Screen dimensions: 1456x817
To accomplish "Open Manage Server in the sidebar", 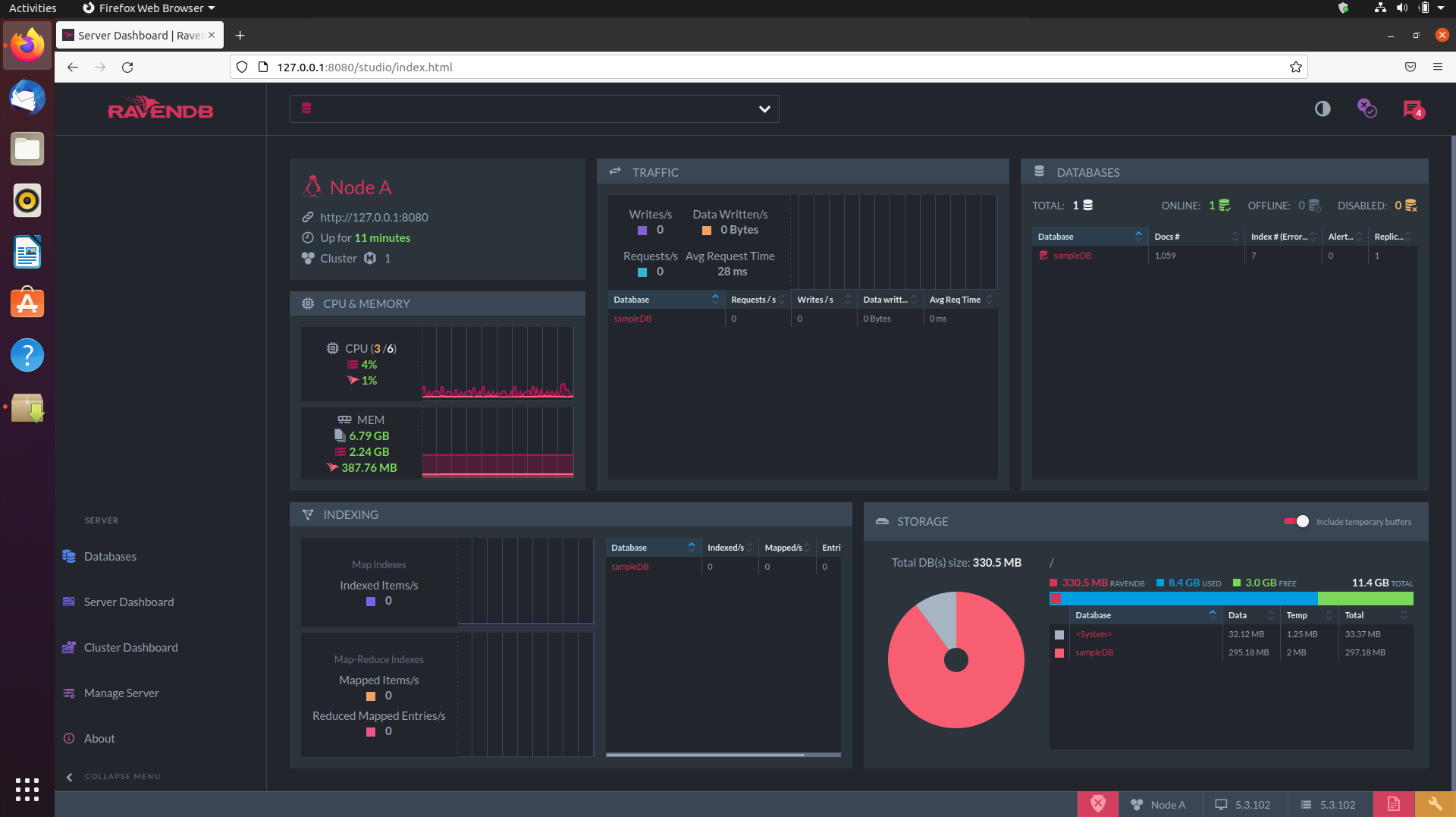I will (x=121, y=693).
